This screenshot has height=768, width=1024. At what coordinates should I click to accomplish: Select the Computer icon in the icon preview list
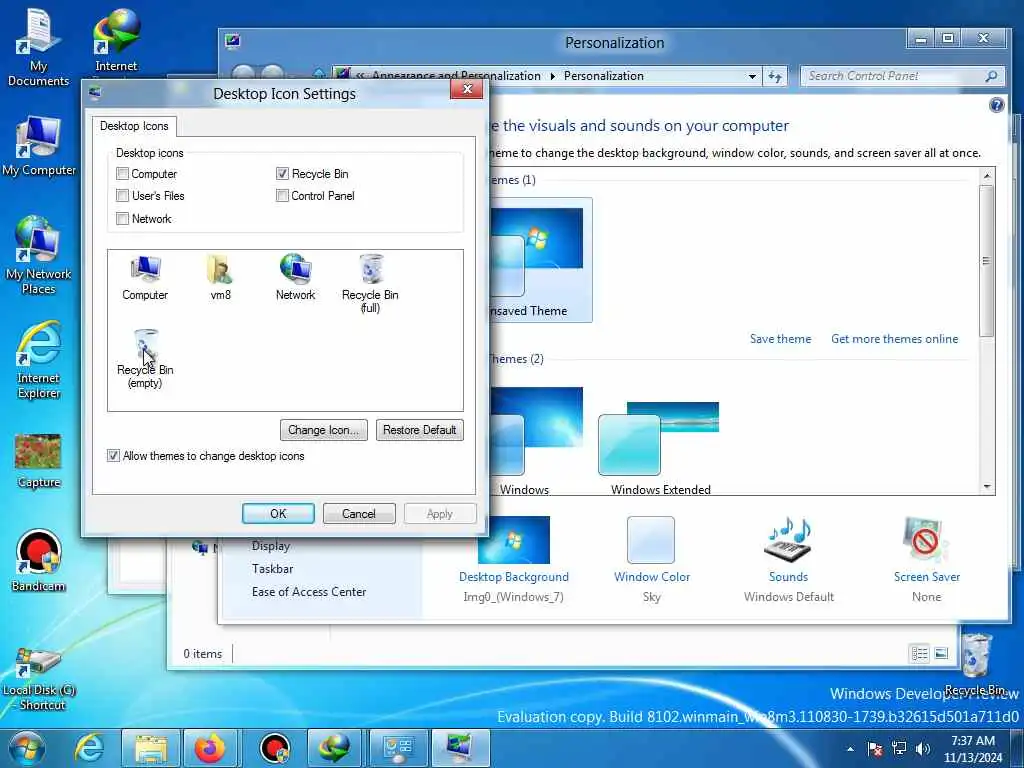145,278
